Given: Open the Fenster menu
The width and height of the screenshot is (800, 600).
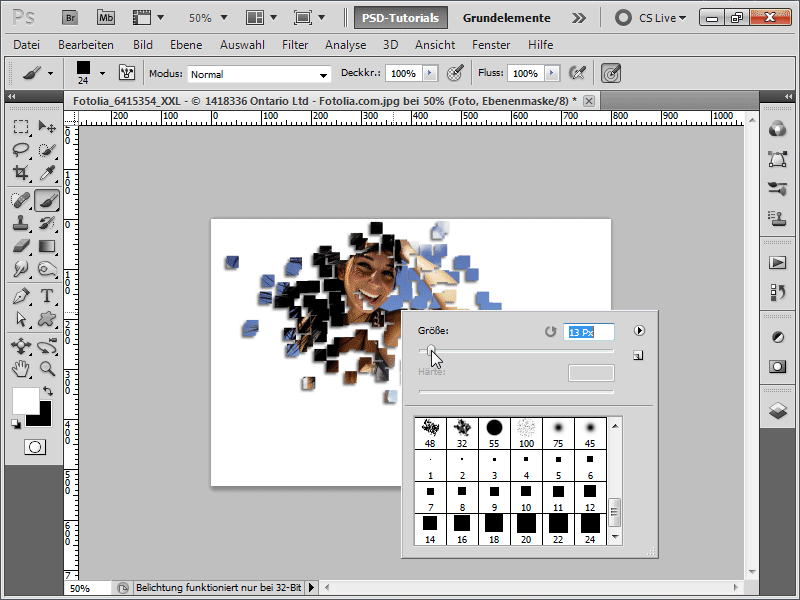Looking at the screenshot, I should [x=491, y=45].
